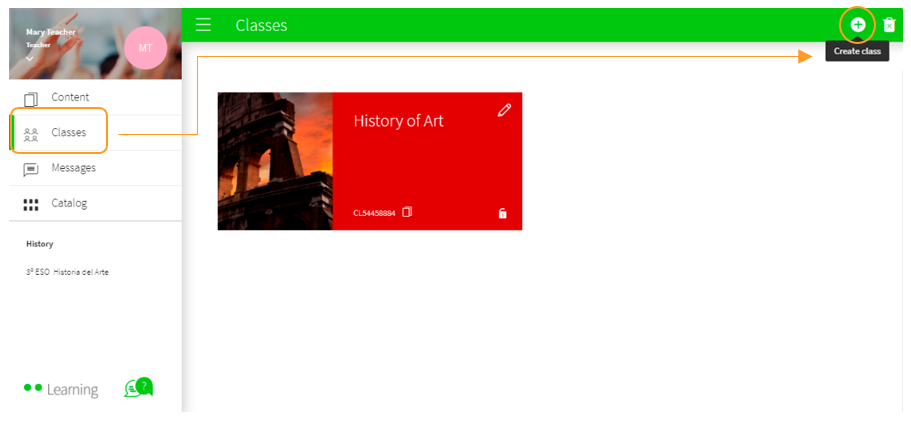Edit History of Art with pencil icon
This screenshot has height=423, width=911.
tap(504, 110)
